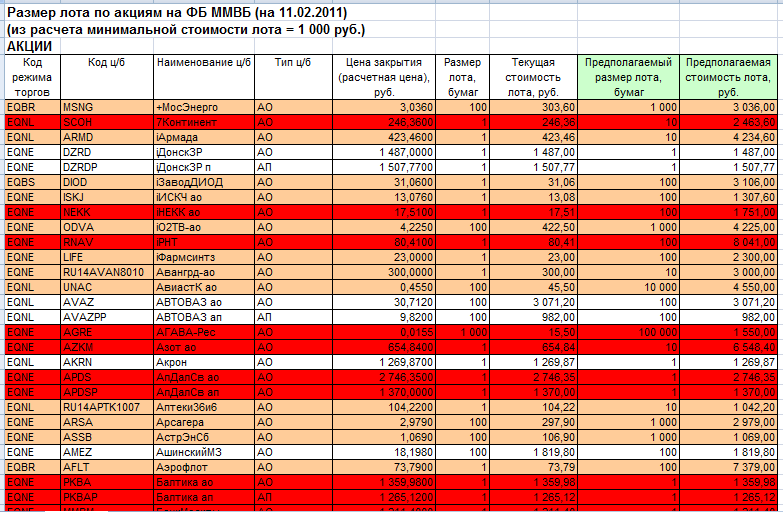Select the 'RU14AVAN8010' code cell
Viewport: 783px width, 512px height.
pyautogui.click(x=107, y=272)
